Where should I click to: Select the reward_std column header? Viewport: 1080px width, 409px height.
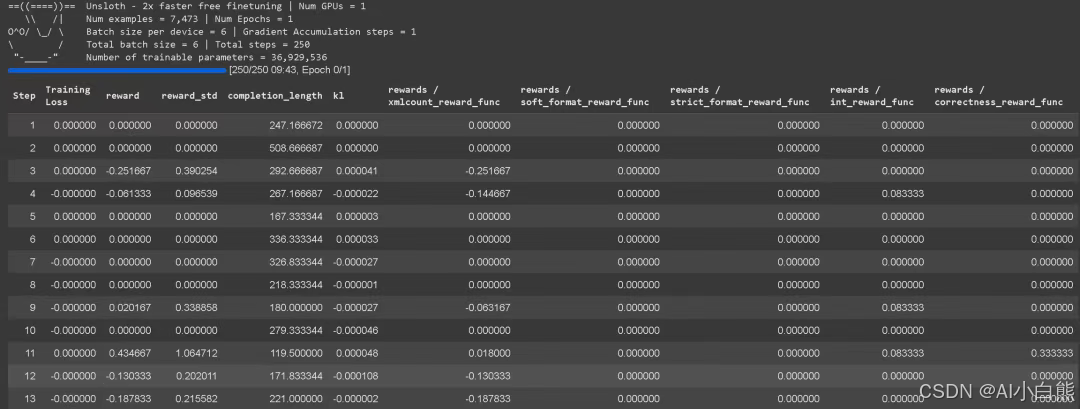point(189,96)
